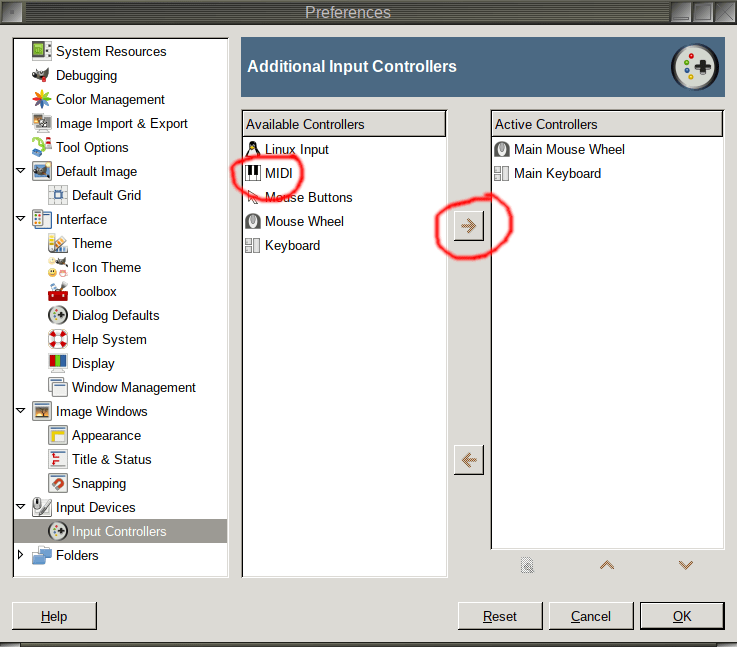Click the Main Keyboard icon
737x647 pixels.
click(502, 173)
